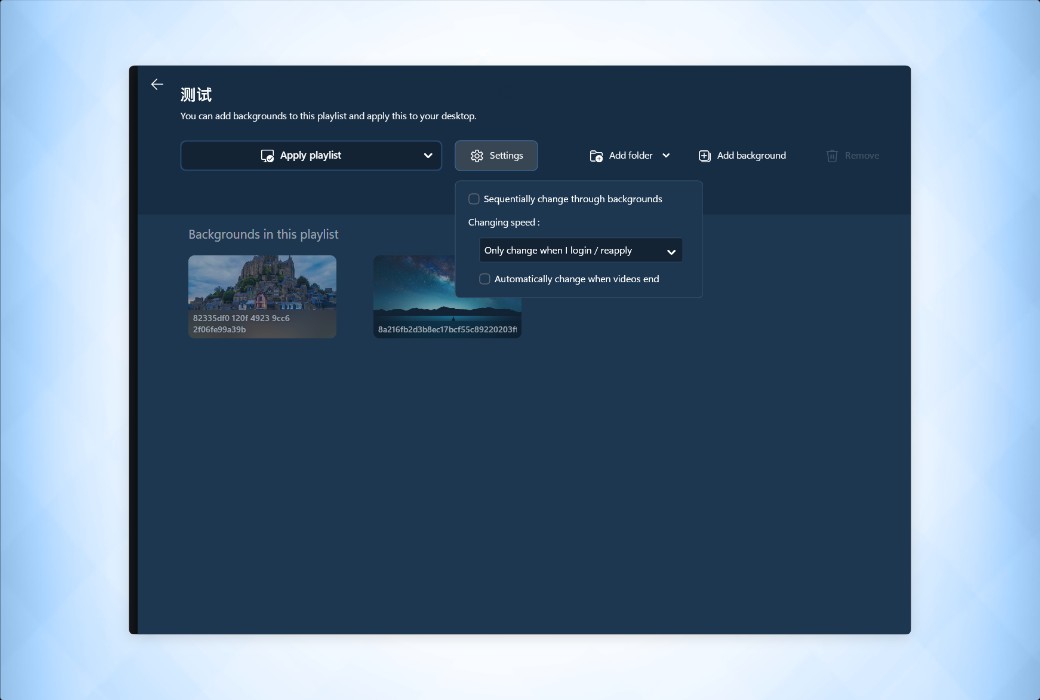Image resolution: width=1040 pixels, height=700 pixels.
Task: Click the plus icon beside Add background
Action: [704, 156]
